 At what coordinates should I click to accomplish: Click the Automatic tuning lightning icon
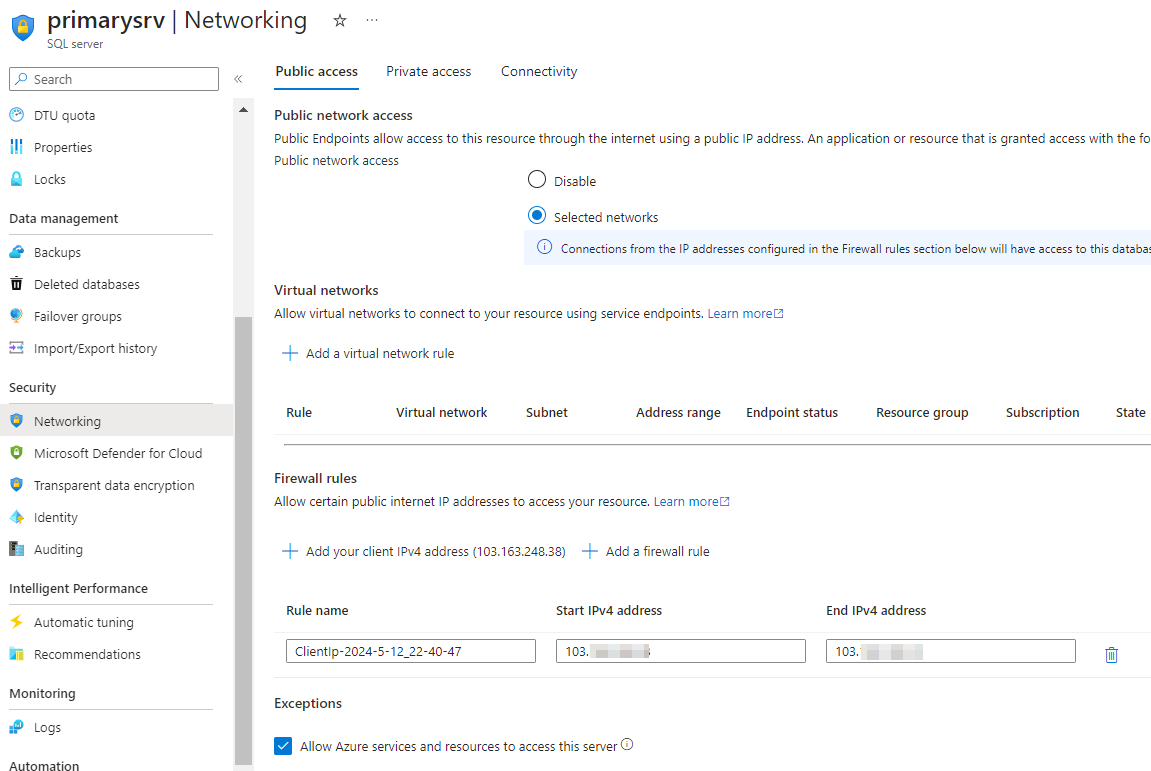click(x=16, y=622)
